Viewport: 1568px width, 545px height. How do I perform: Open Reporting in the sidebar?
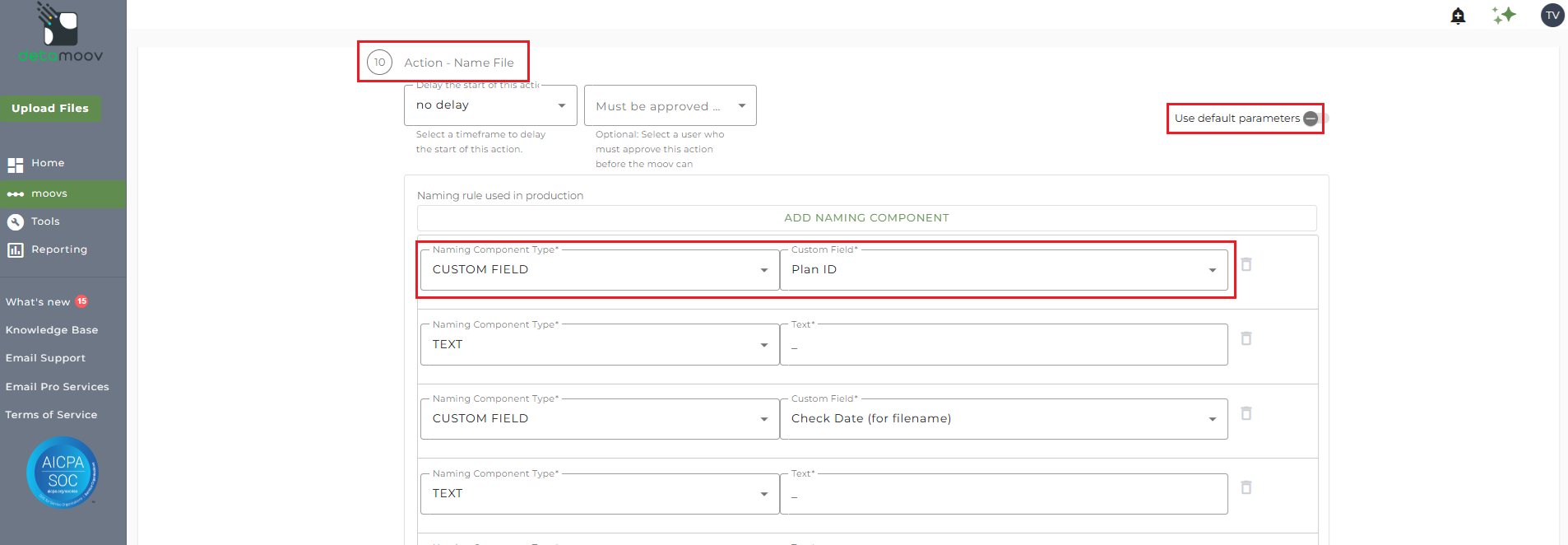click(x=58, y=249)
